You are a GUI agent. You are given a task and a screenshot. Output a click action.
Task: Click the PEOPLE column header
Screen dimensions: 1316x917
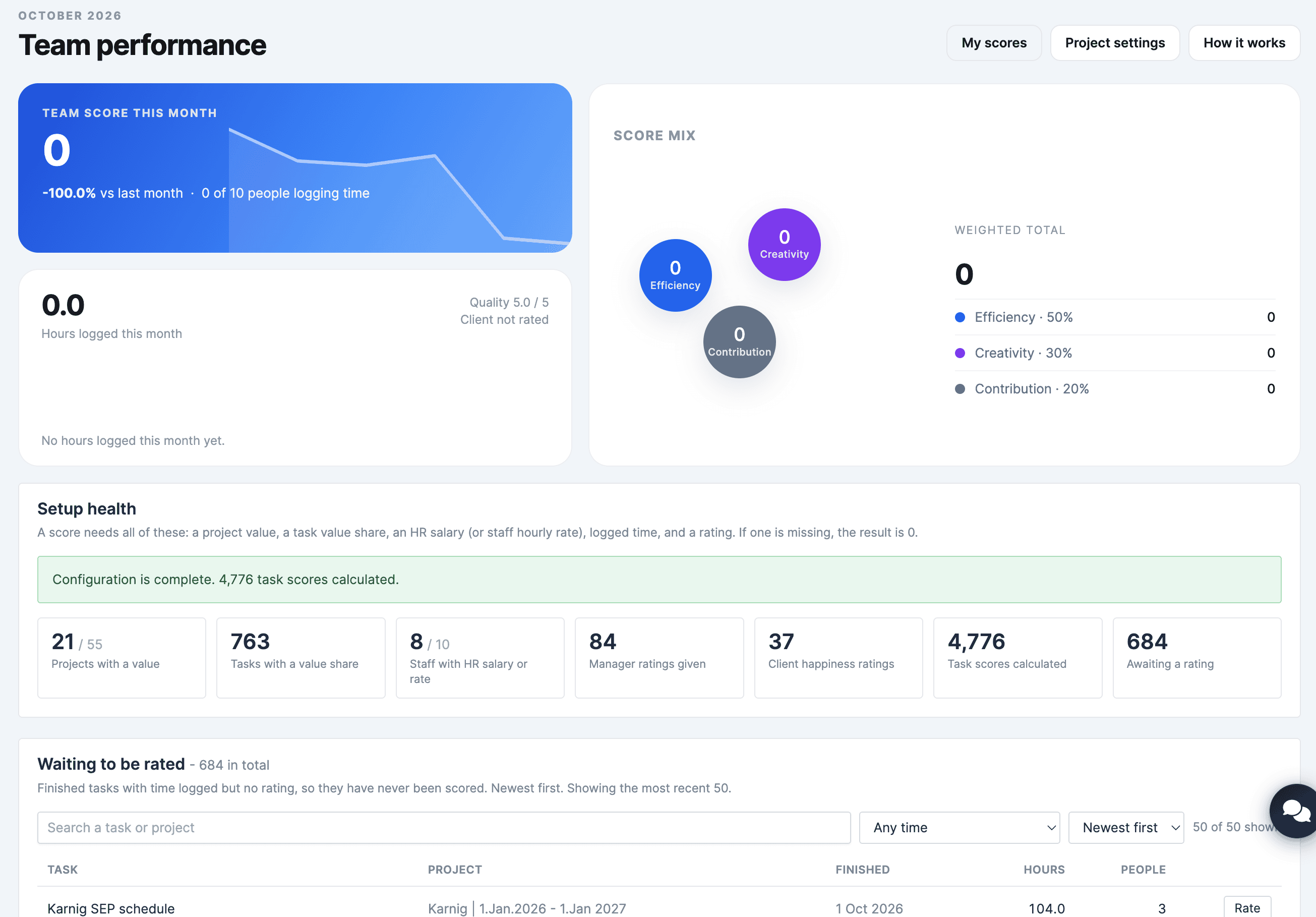(1143, 870)
